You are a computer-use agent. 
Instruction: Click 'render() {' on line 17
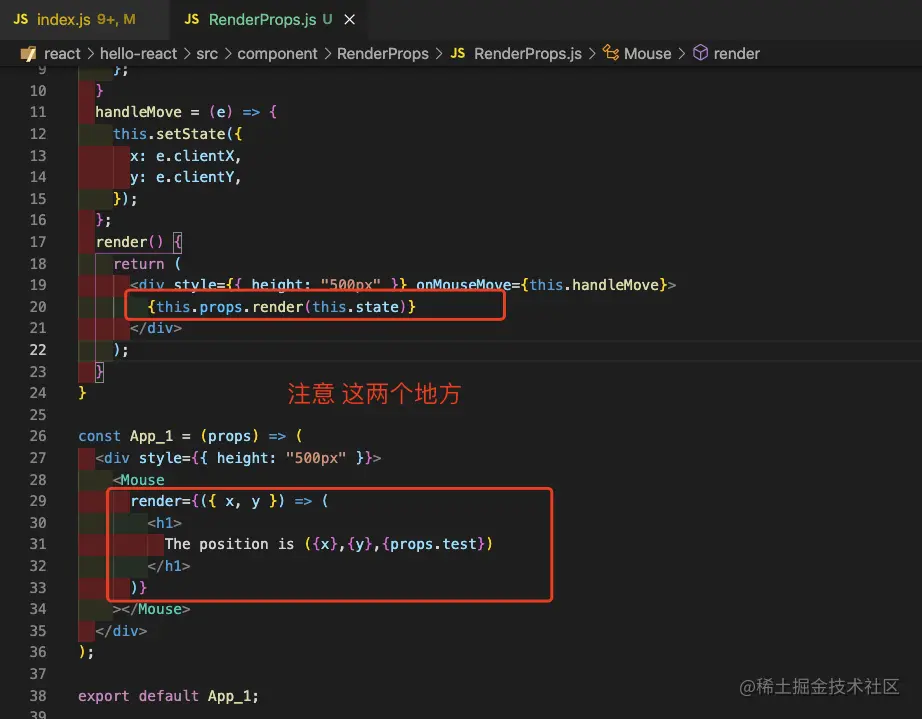pos(139,242)
